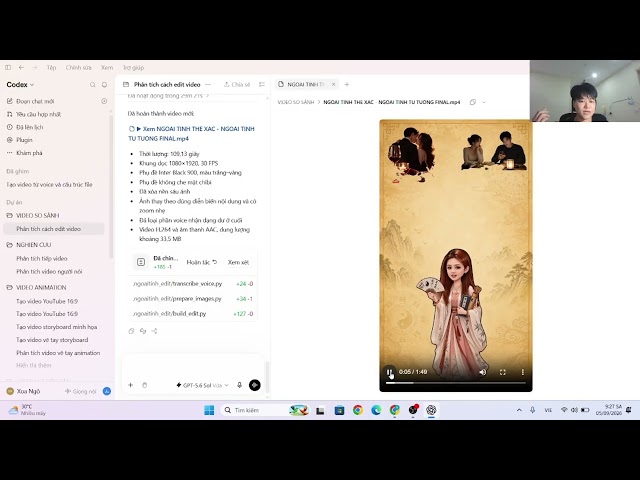This screenshot has width=640, height=480.
Task: Click the circle icon beside Đoạn chat mới
Action: coord(104,101)
